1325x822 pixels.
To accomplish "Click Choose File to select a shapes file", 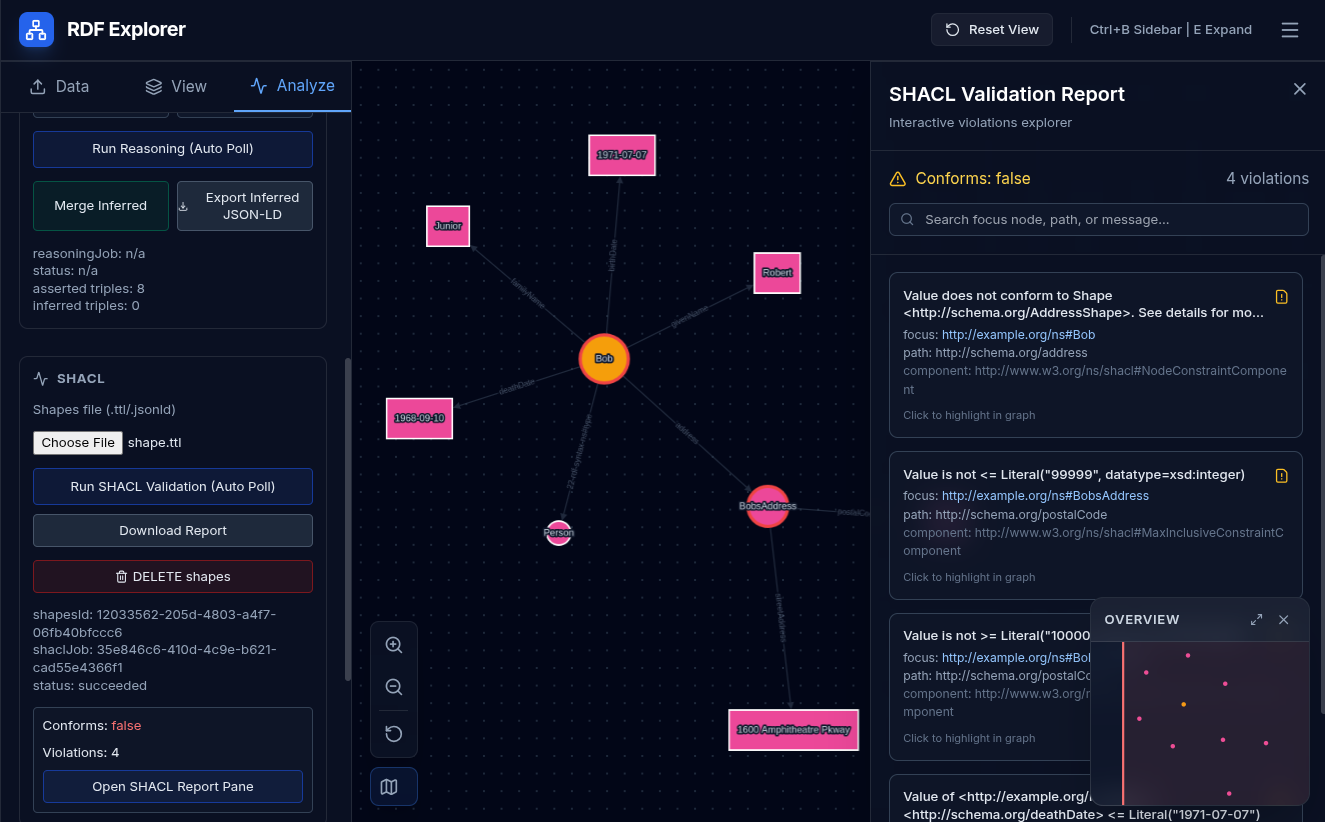I will point(78,442).
